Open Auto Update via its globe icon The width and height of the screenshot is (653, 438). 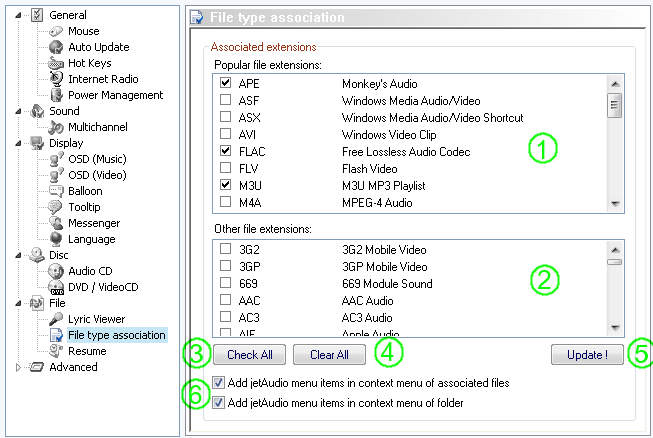click(56, 47)
